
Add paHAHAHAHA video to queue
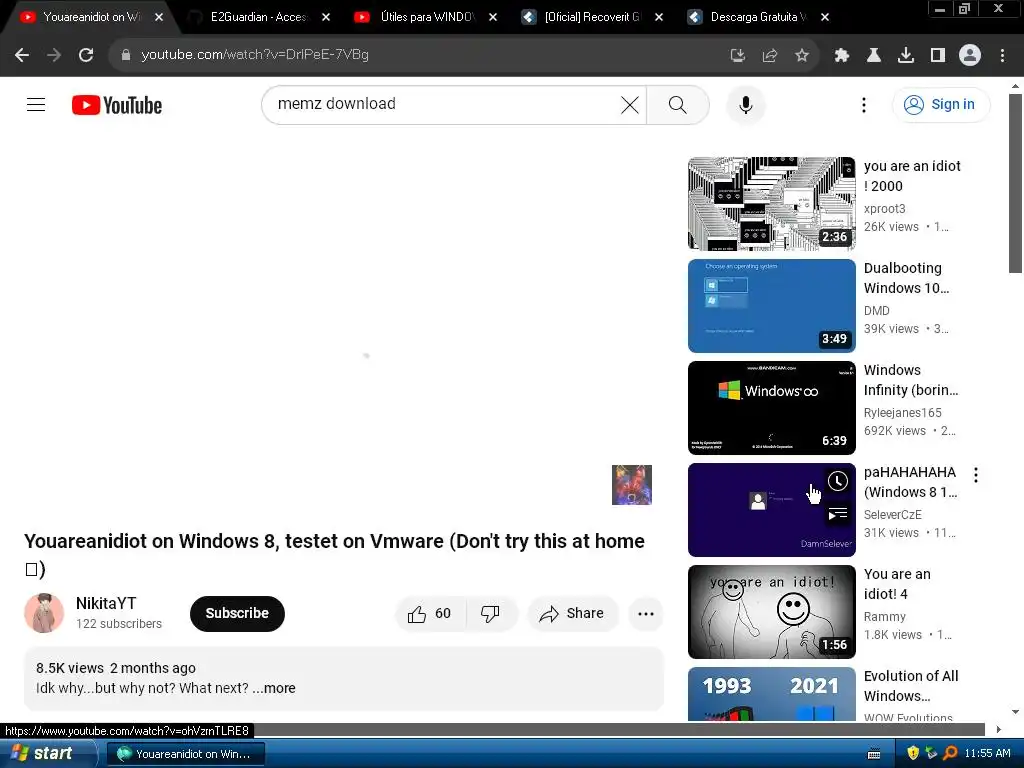838,515
